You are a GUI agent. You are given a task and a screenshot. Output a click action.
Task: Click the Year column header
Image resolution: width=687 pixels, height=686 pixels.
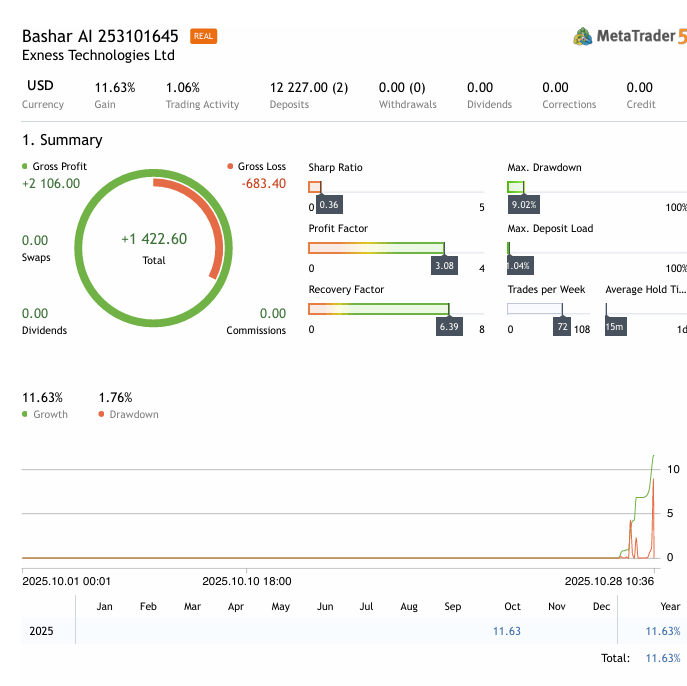tap(670, 606)
